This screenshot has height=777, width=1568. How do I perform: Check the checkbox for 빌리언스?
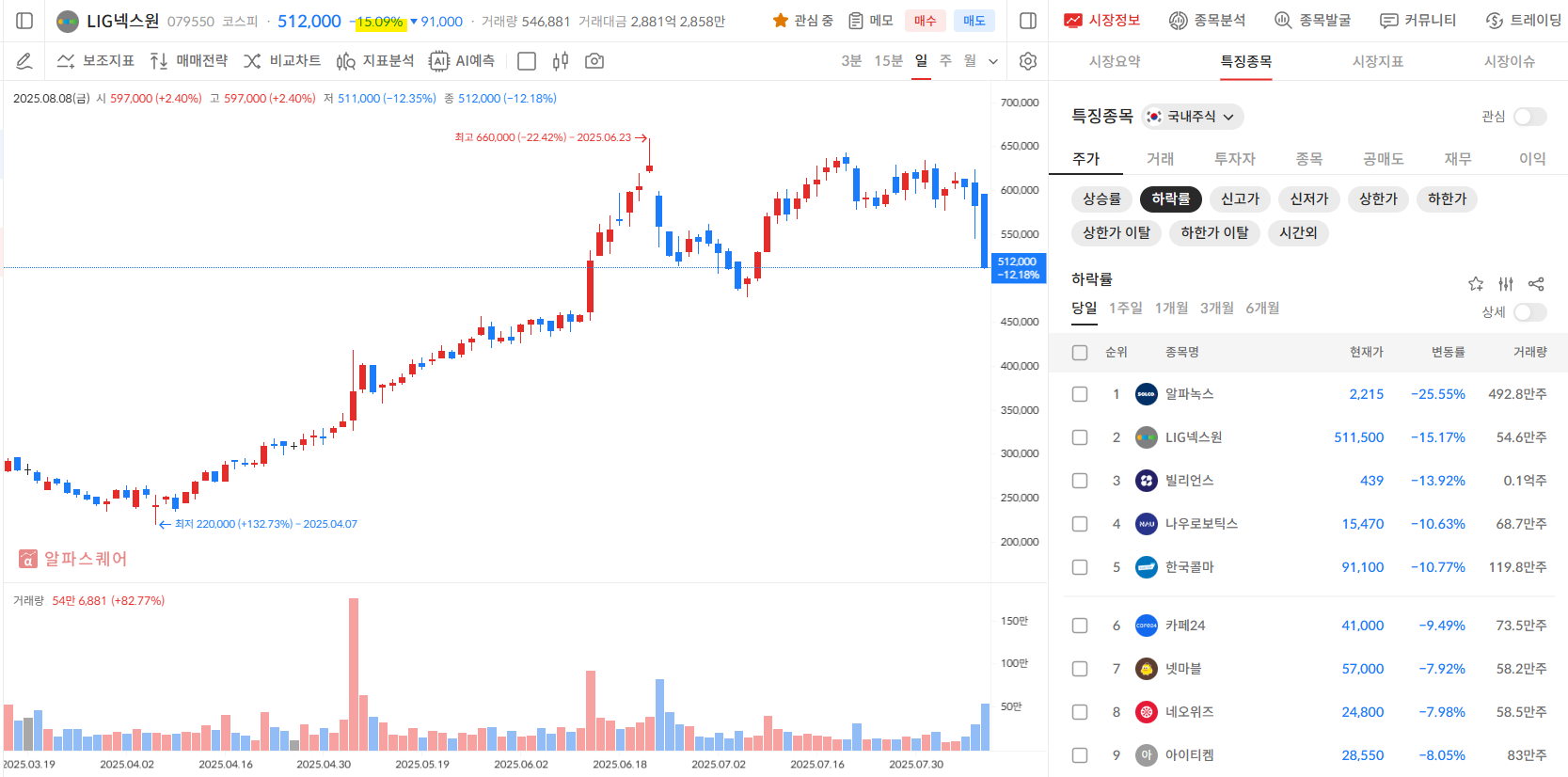[x=1080, y=481]
